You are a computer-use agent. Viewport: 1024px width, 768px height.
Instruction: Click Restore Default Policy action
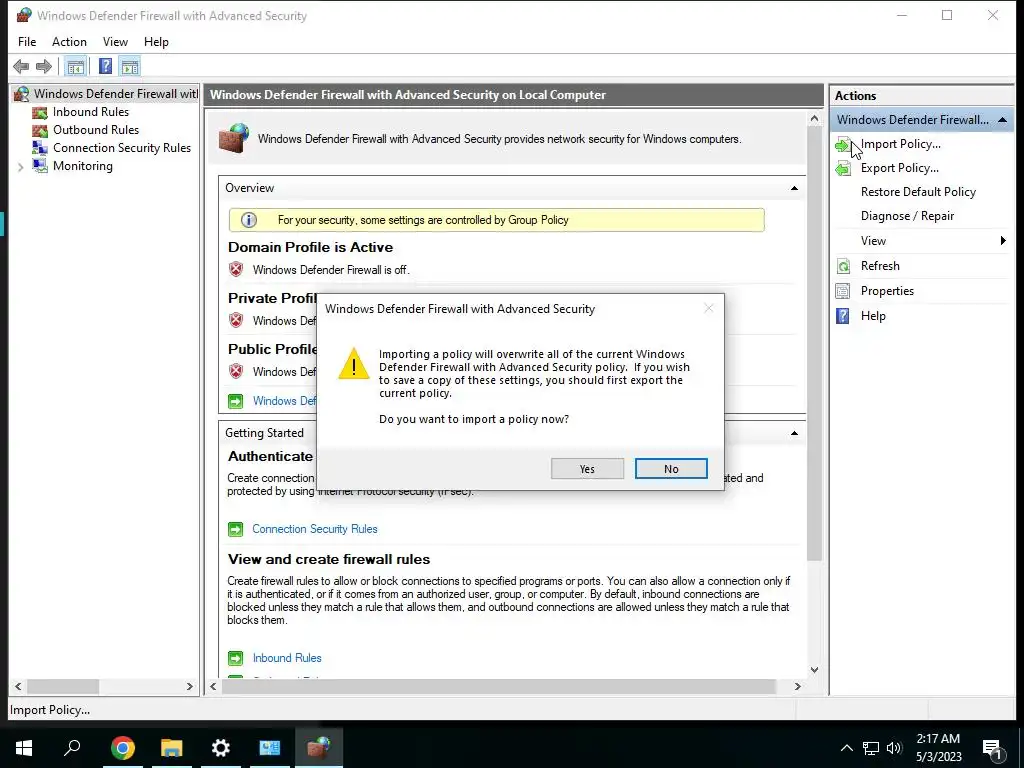[x=918, y=192]
